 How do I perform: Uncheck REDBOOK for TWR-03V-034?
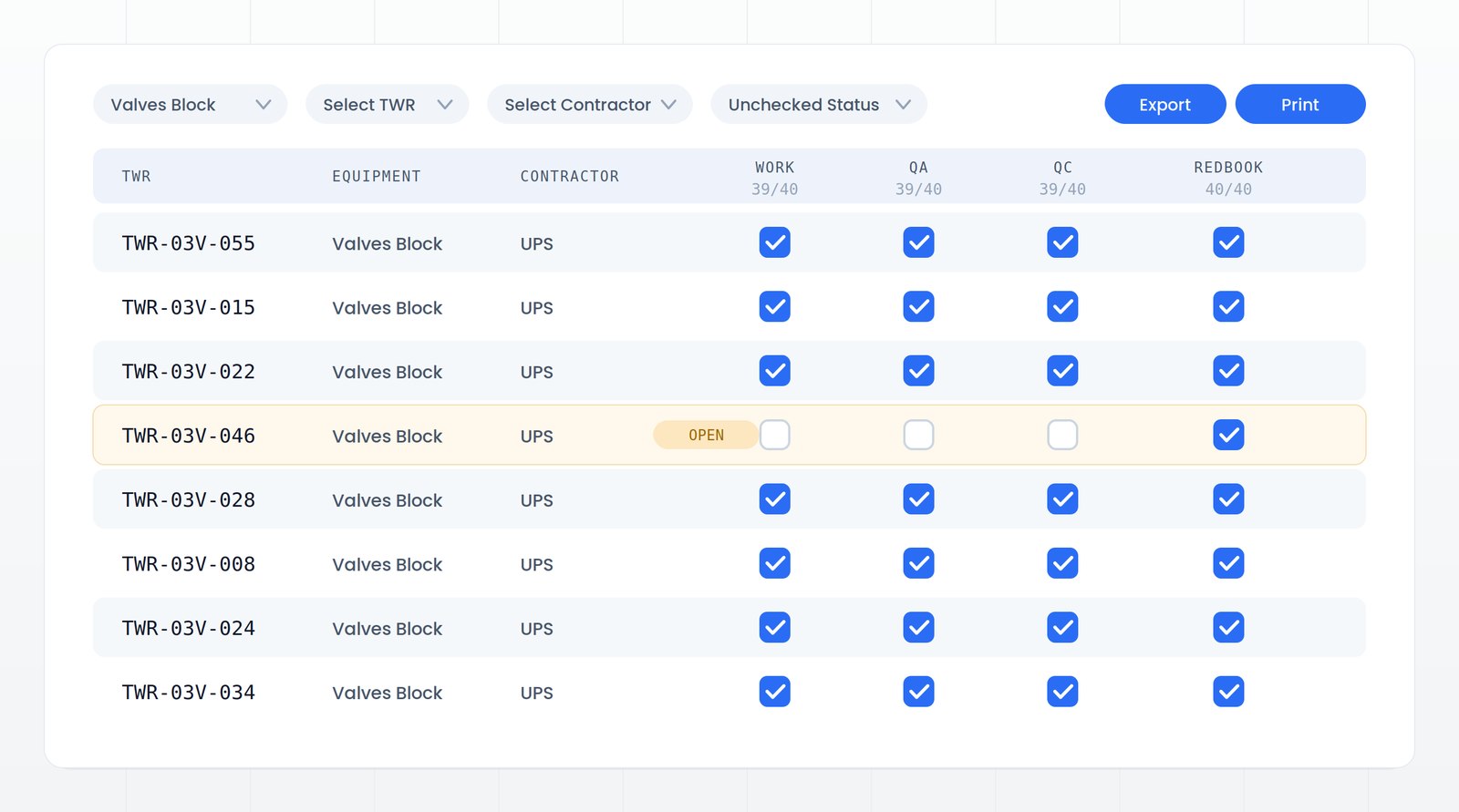click(x=1228, y=692)
